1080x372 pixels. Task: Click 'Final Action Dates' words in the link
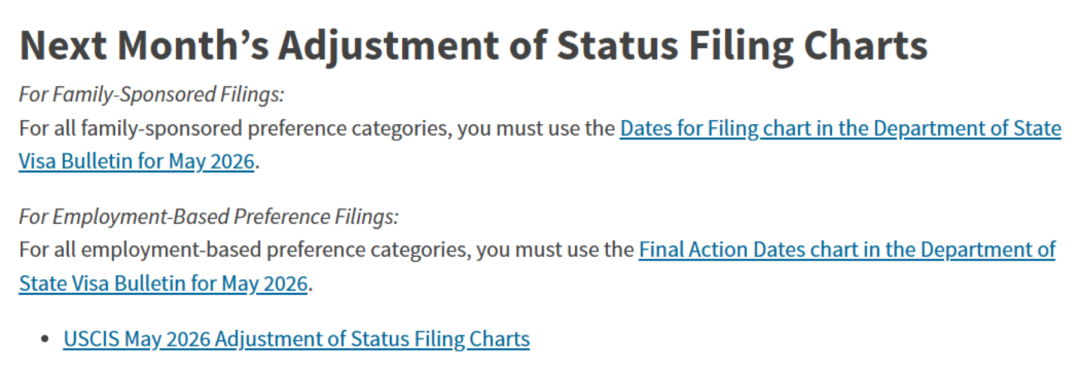tap(721, 250)
